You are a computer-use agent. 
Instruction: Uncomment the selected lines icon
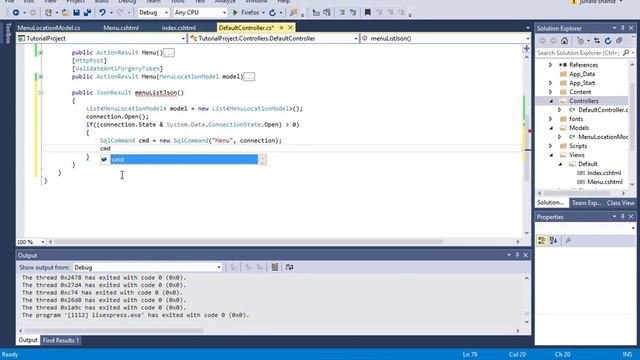353,13
